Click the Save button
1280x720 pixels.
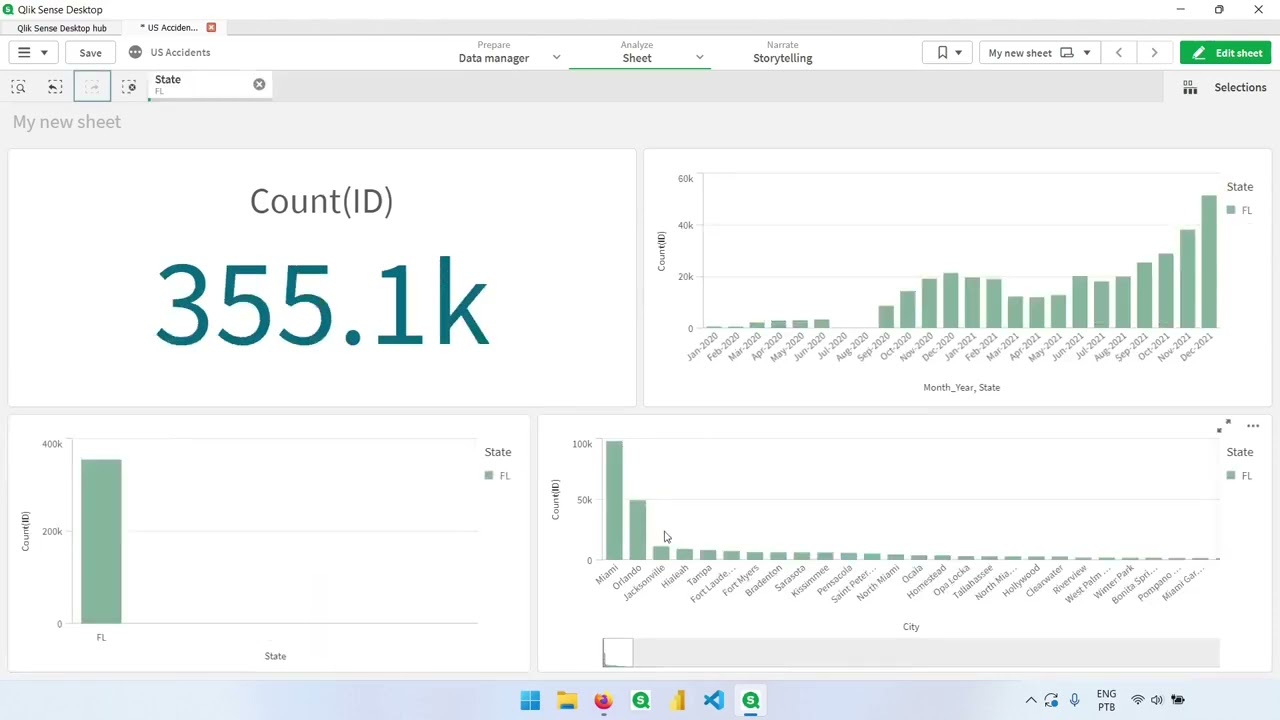[x=90, y=53]
